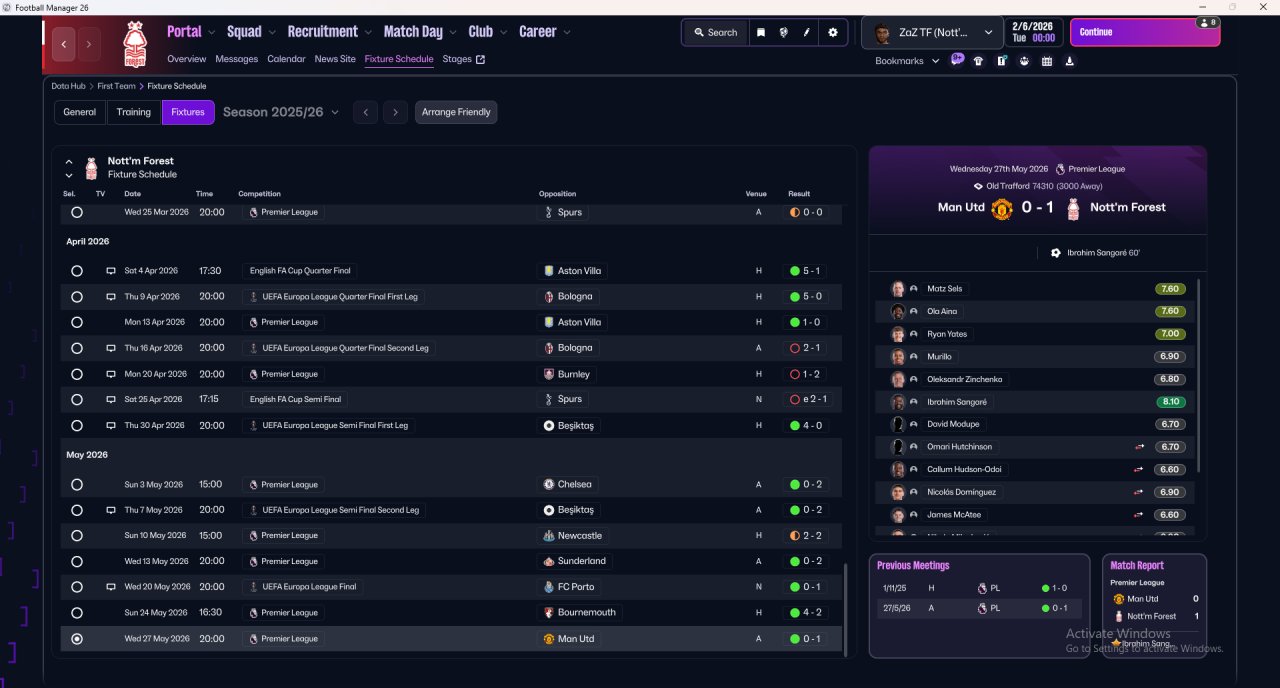Collapse Nott'm Forest fixture schedule up chevron
The height and width of the screenshot is (688, 1280).
pos(69,162)
